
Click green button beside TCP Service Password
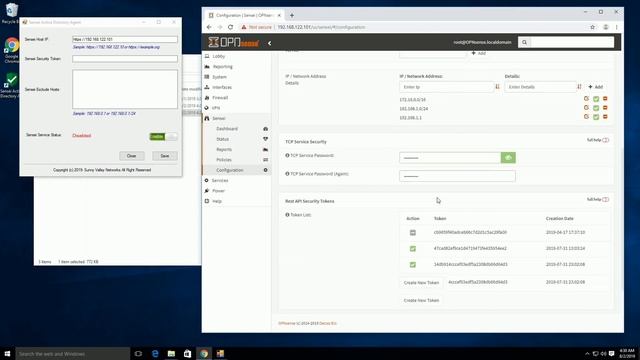tap(508, 158)
